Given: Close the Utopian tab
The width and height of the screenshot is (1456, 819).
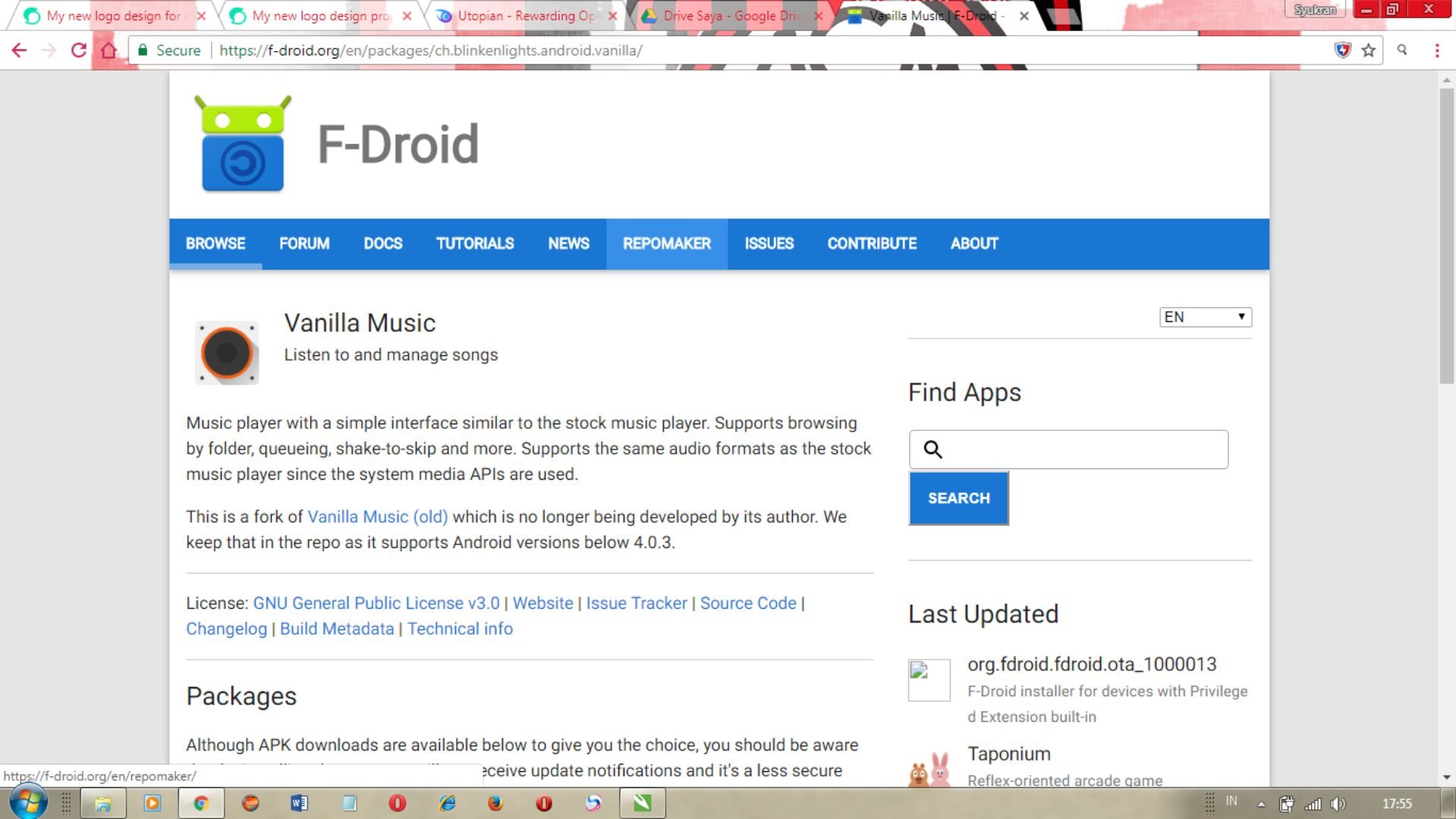Looking at the screenshot, I should tap(612, 15).
